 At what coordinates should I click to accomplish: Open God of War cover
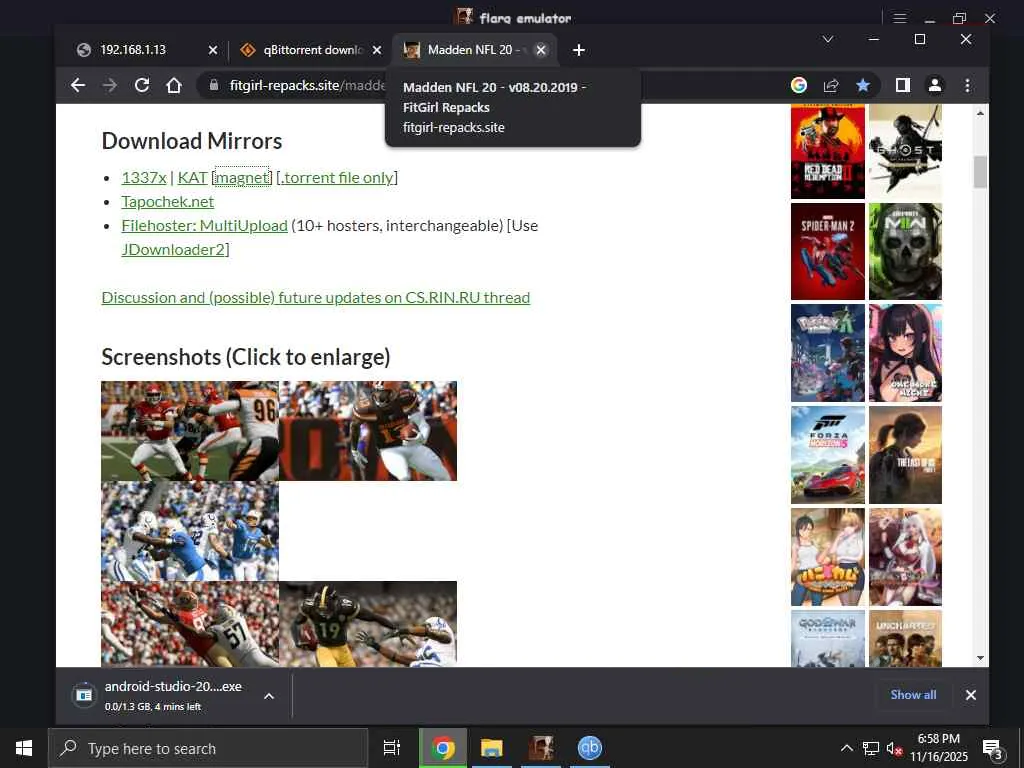tap(827, 639)
